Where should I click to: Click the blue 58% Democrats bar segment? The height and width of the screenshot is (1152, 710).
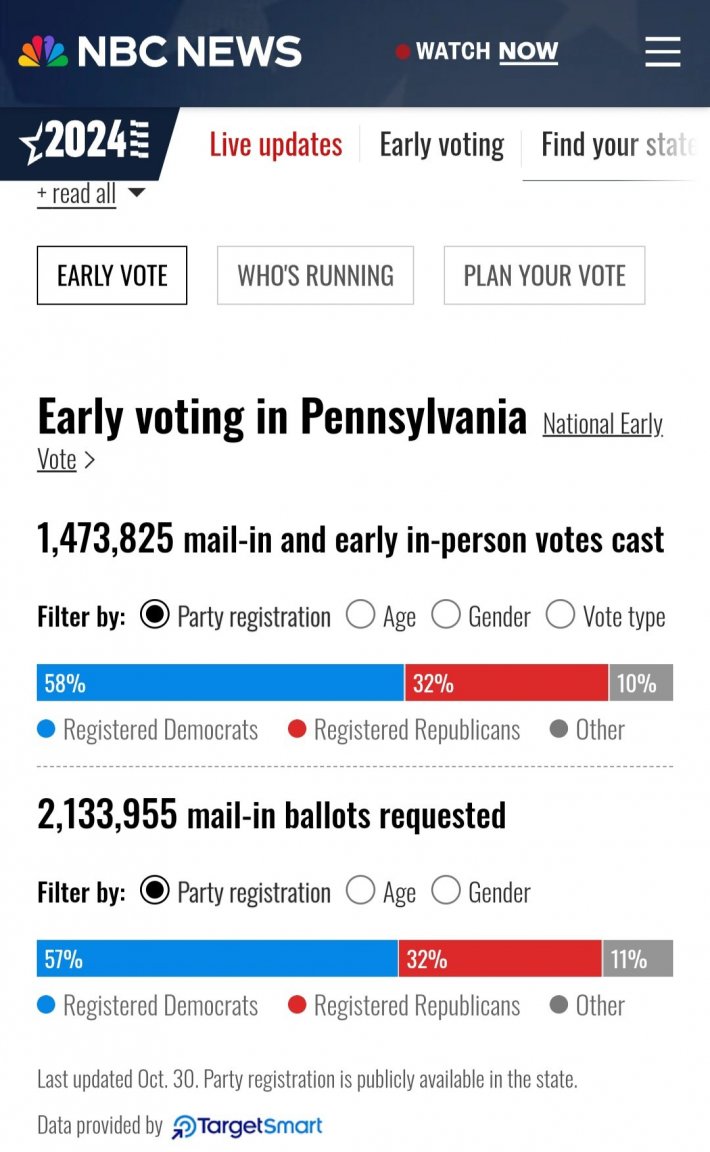[220, 683]
